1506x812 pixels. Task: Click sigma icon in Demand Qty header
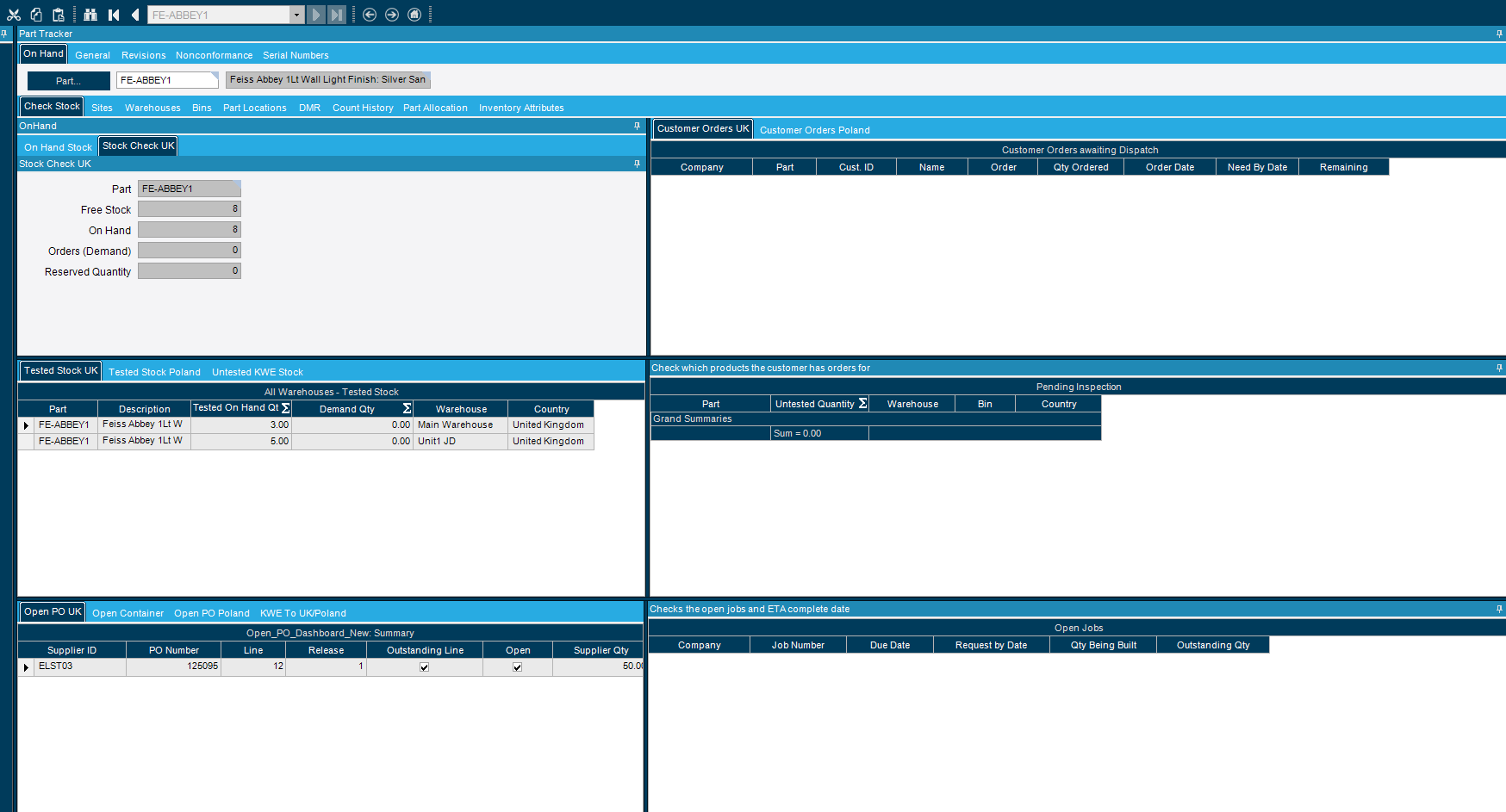point(408,408)
